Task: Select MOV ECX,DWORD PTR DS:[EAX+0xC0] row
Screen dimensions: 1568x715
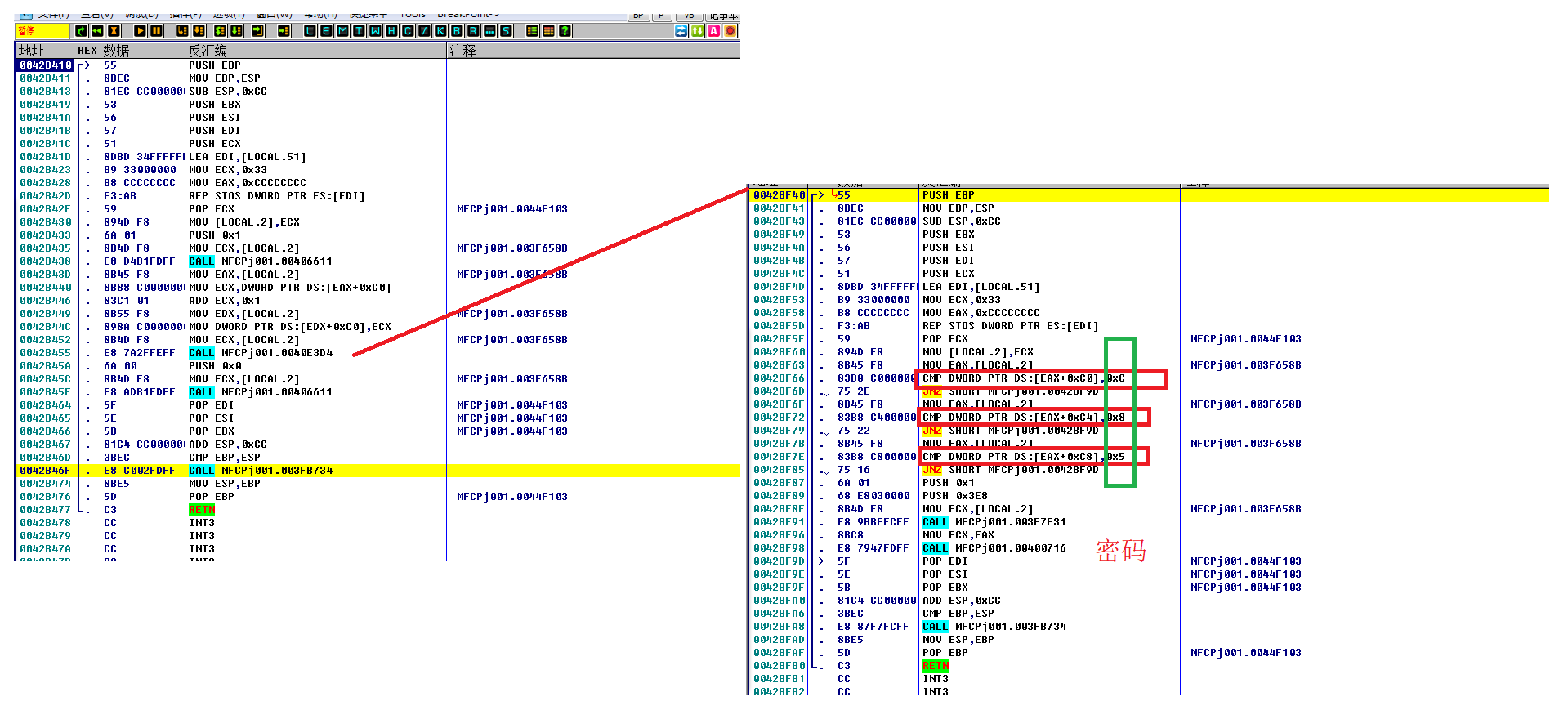Action: (290, 288)
